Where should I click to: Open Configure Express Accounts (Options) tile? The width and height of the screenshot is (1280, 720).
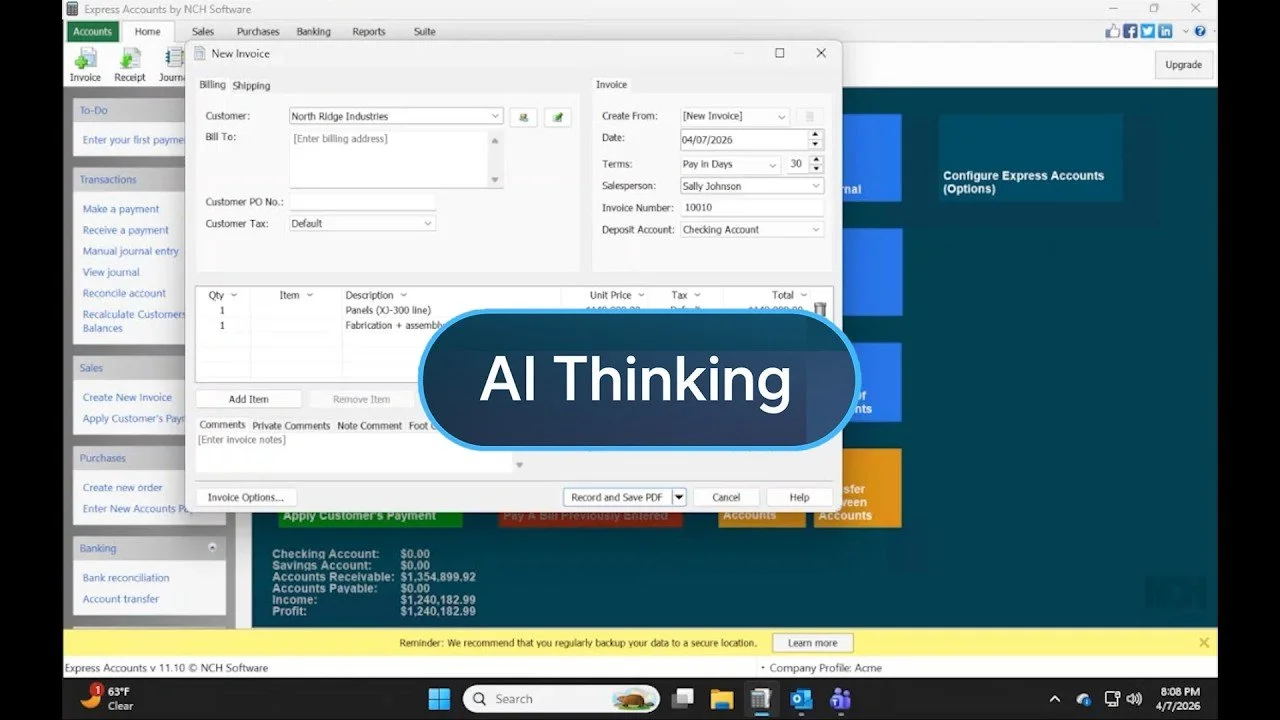coord(1030,158)
